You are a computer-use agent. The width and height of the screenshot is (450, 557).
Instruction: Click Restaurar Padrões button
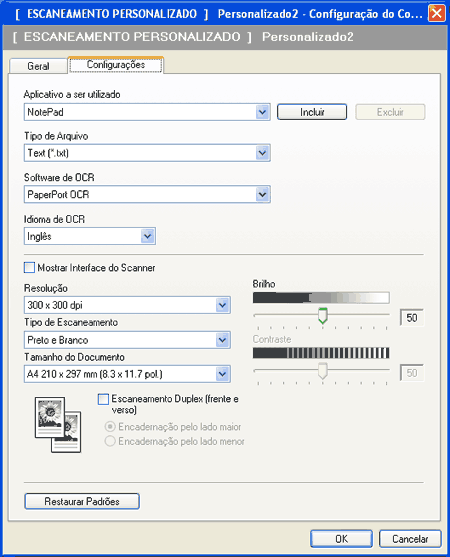tap(82, 501)
